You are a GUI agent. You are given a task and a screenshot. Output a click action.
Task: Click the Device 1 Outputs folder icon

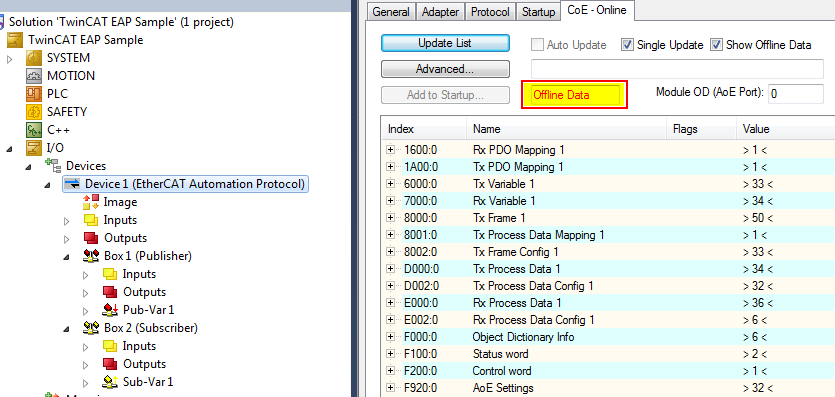(91, 238)
